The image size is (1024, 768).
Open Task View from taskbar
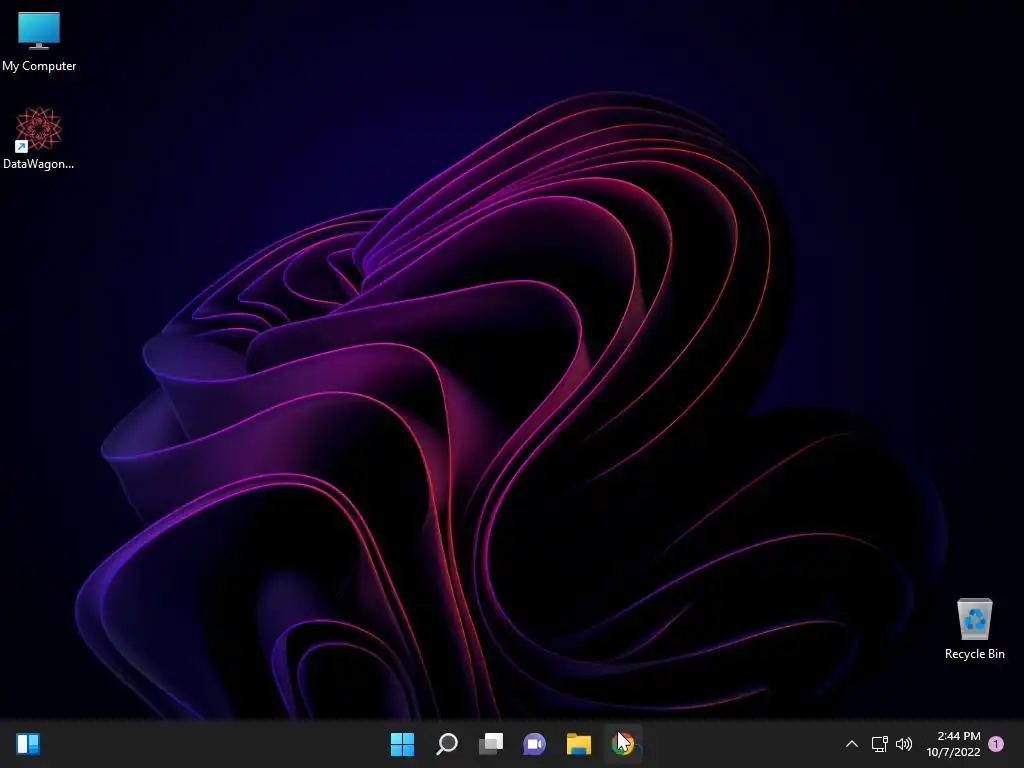[491, 744]
